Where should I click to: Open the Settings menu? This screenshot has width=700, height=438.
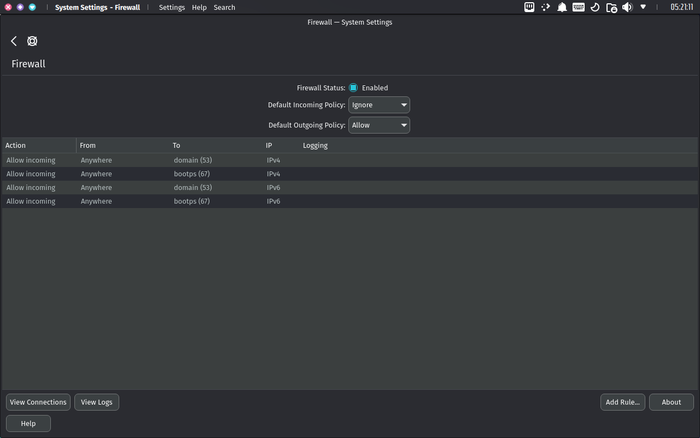click(172, 7)
